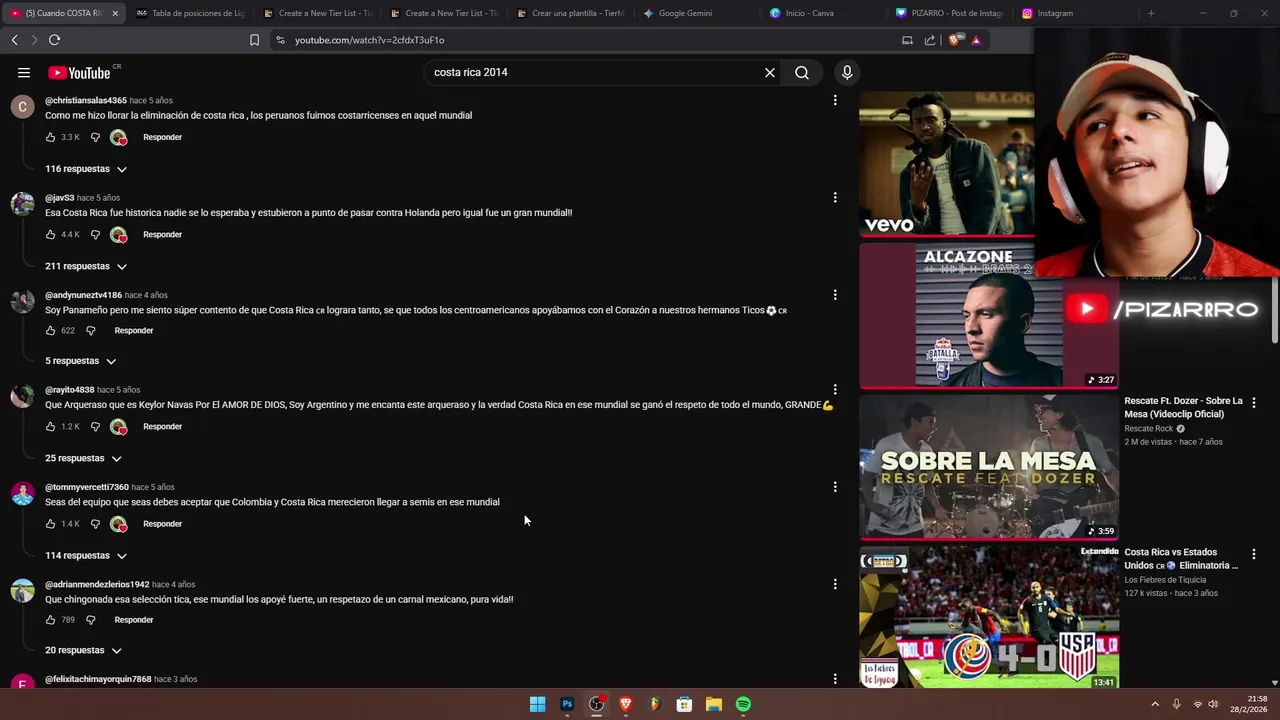The width and height of the screenshot is (1280, 720).
Task: Open the YouTube guide hamburger menu
Action: [24, 72]
